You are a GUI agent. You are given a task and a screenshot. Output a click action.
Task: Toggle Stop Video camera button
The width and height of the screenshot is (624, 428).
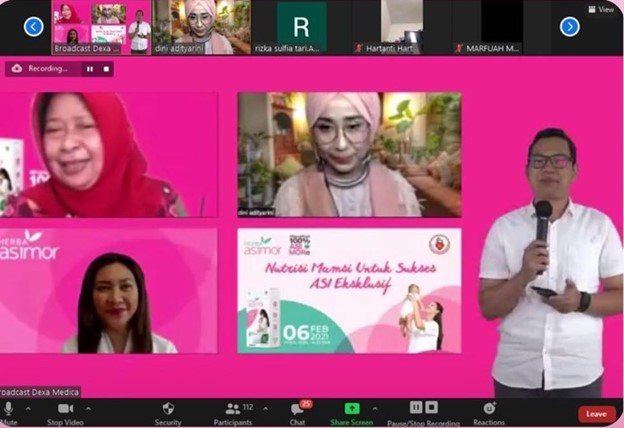pos(65,414)
